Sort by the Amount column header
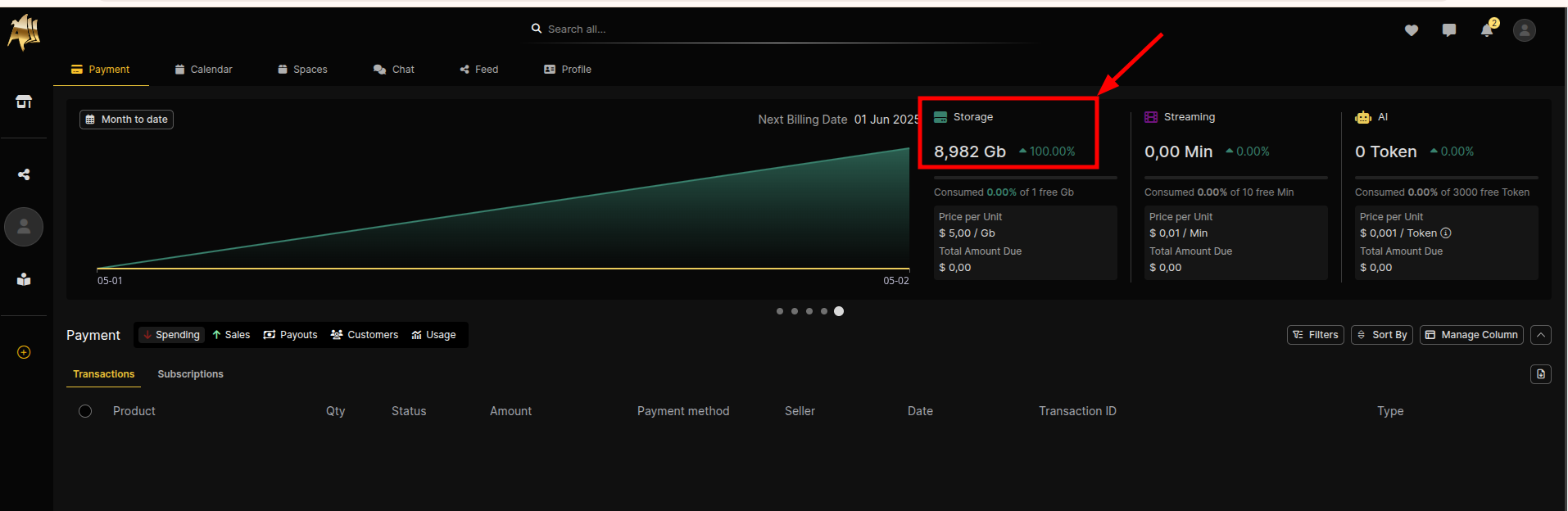This screenshot has width=1568, height=511. click(510, 411)
